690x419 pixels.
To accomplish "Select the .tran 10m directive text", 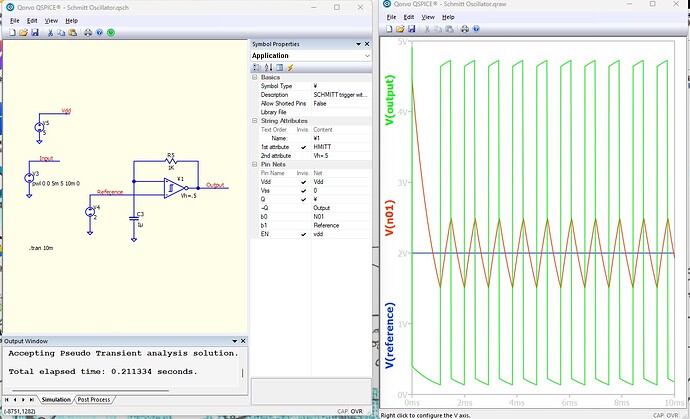I will click(40, 248).
